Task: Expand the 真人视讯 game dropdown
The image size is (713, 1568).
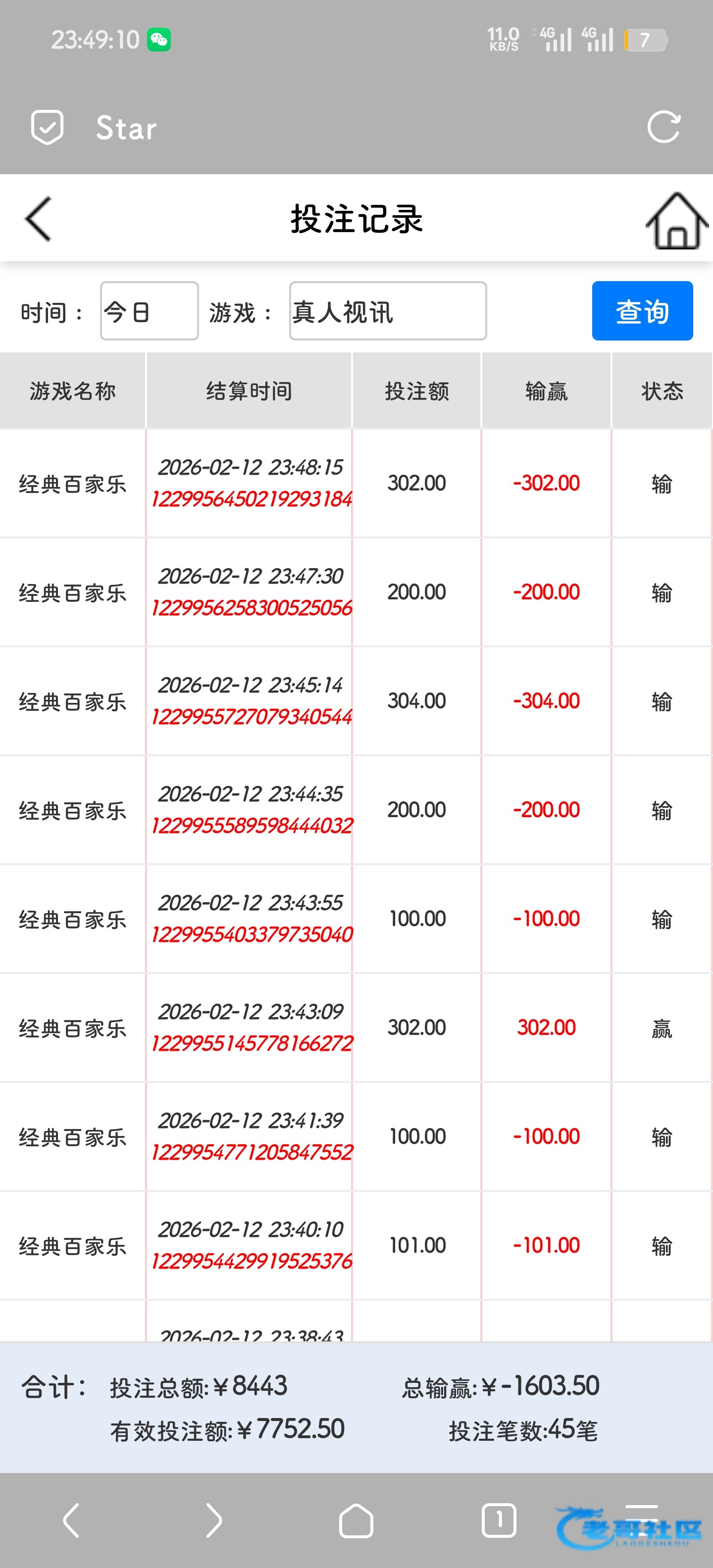Action: click(x=387, y=311)
